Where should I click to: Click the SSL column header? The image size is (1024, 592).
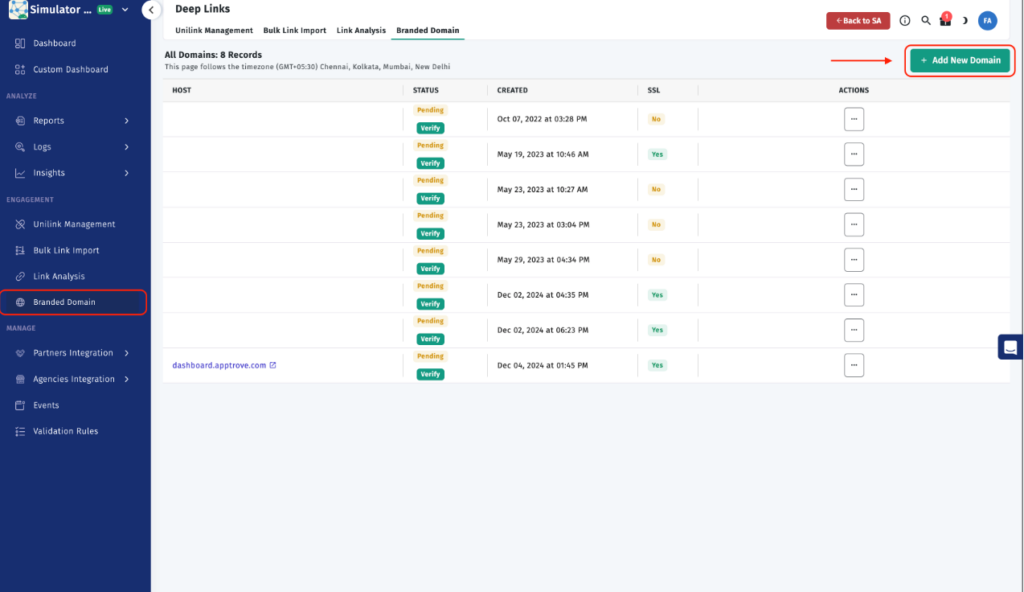coord(654,90)
